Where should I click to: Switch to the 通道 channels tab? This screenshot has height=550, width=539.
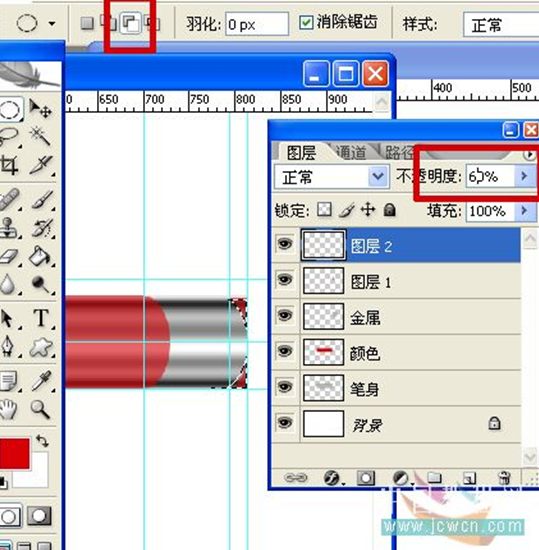[x=351, y=153]
